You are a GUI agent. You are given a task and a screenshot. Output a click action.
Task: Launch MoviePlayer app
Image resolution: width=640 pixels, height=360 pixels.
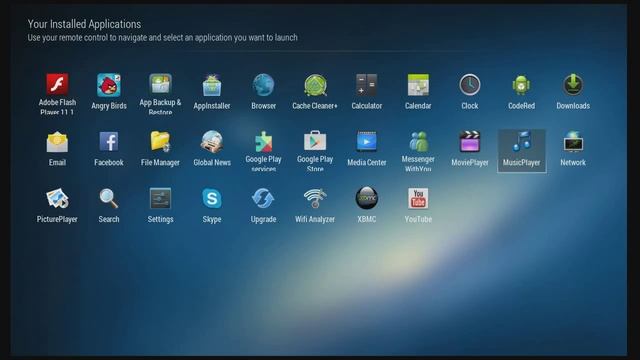tap(470, 149)
